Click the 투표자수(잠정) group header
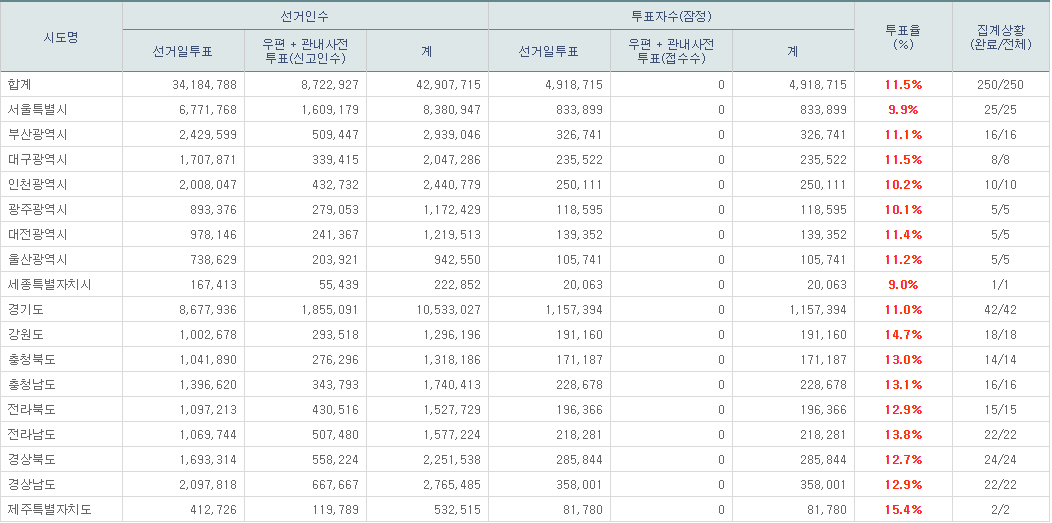Image resolution: width=1052 pixels, height=523 pixels. pos(671,17)
